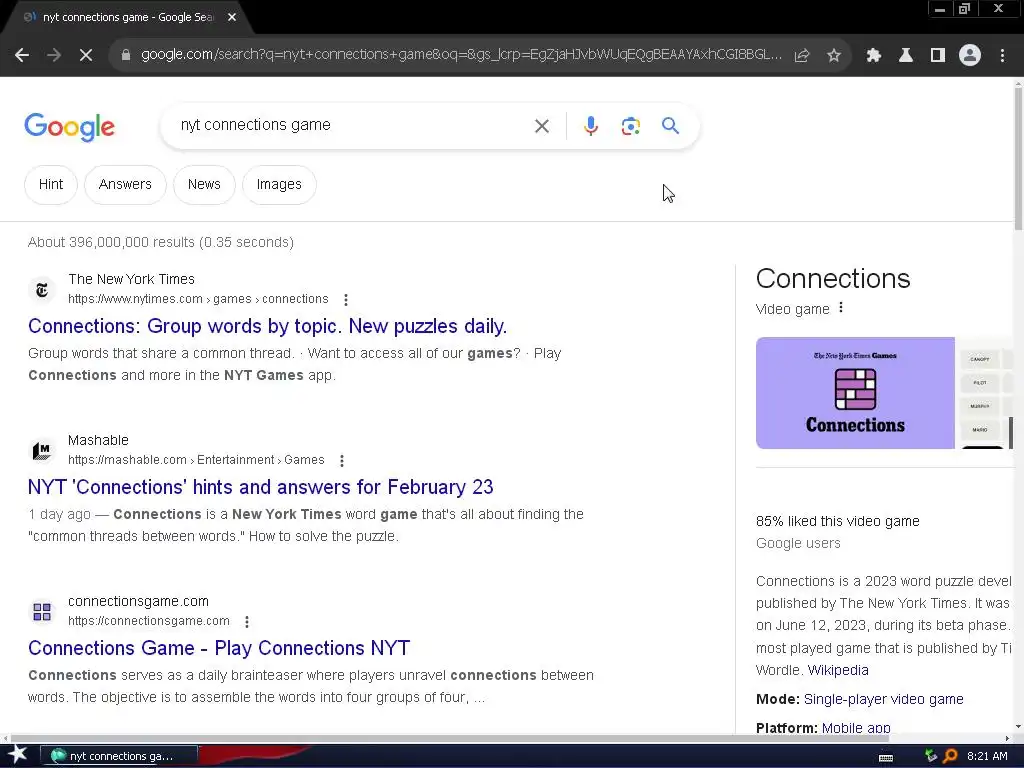Click the New York Times favicon

coord(42,289)
